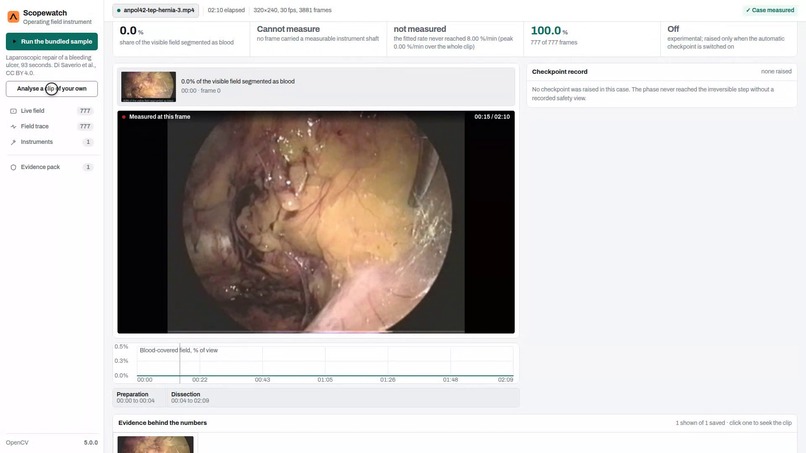Click the 'none raised' status label

tap(776, 71)
